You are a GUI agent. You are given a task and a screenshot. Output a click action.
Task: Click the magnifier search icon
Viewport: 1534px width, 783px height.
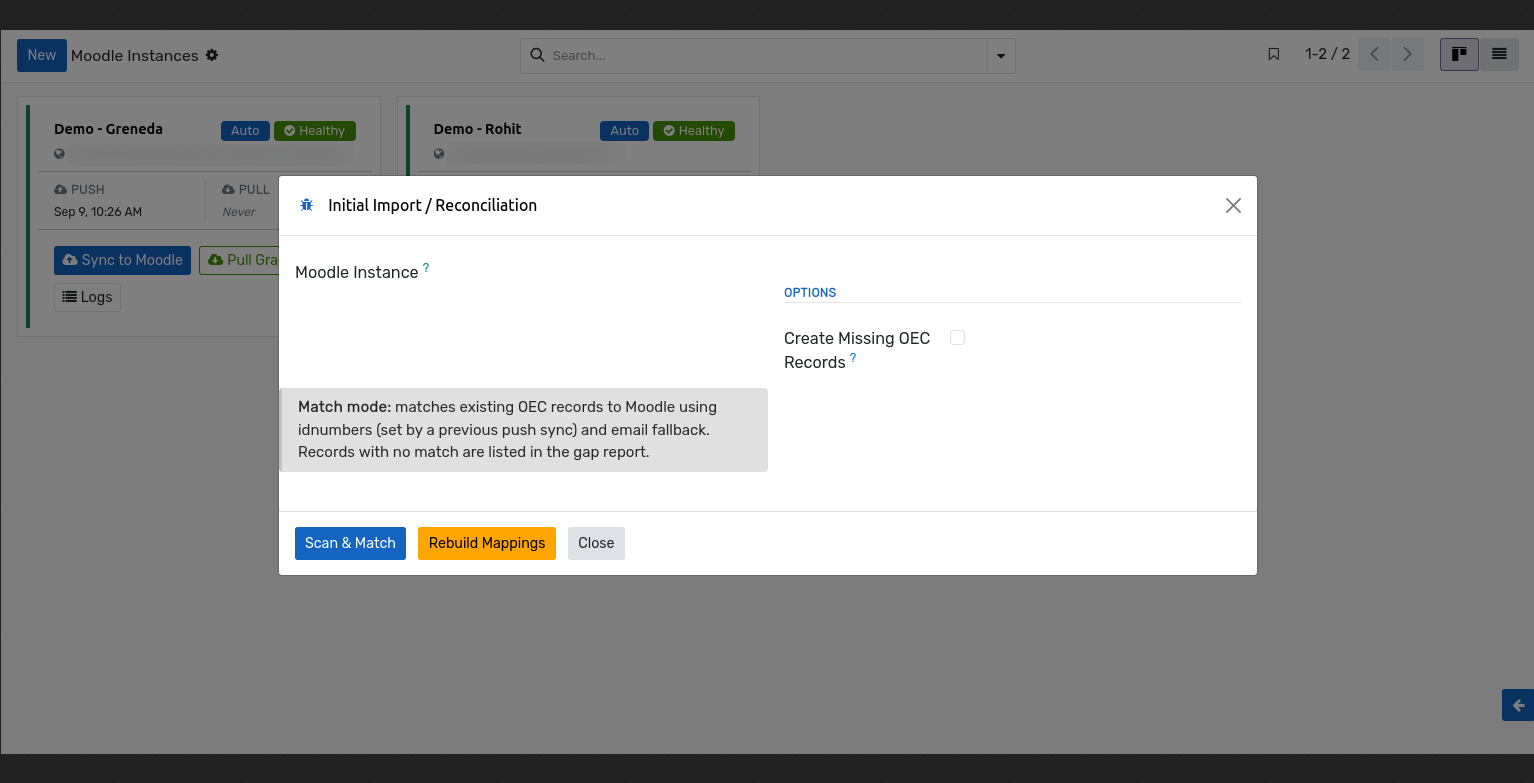click(537, 55)
